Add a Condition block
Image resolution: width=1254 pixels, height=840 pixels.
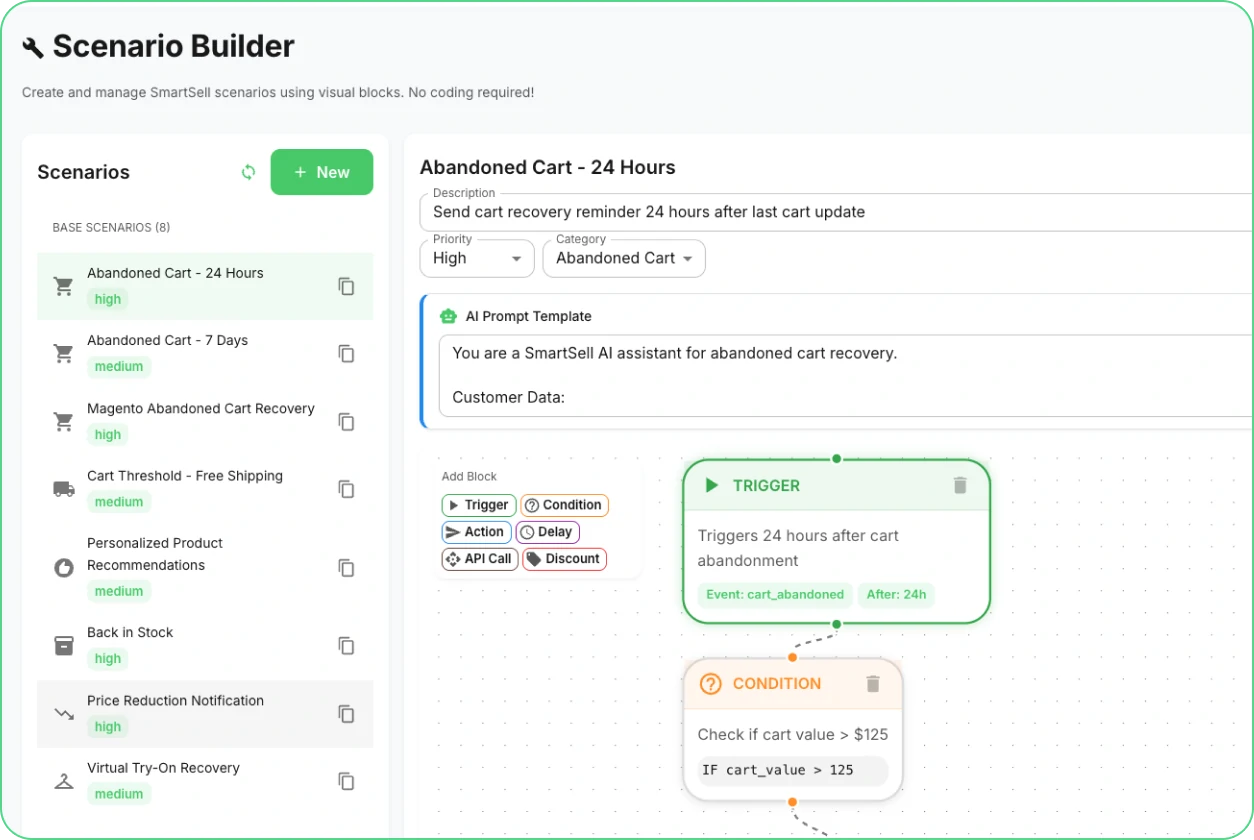click(565, 505)
